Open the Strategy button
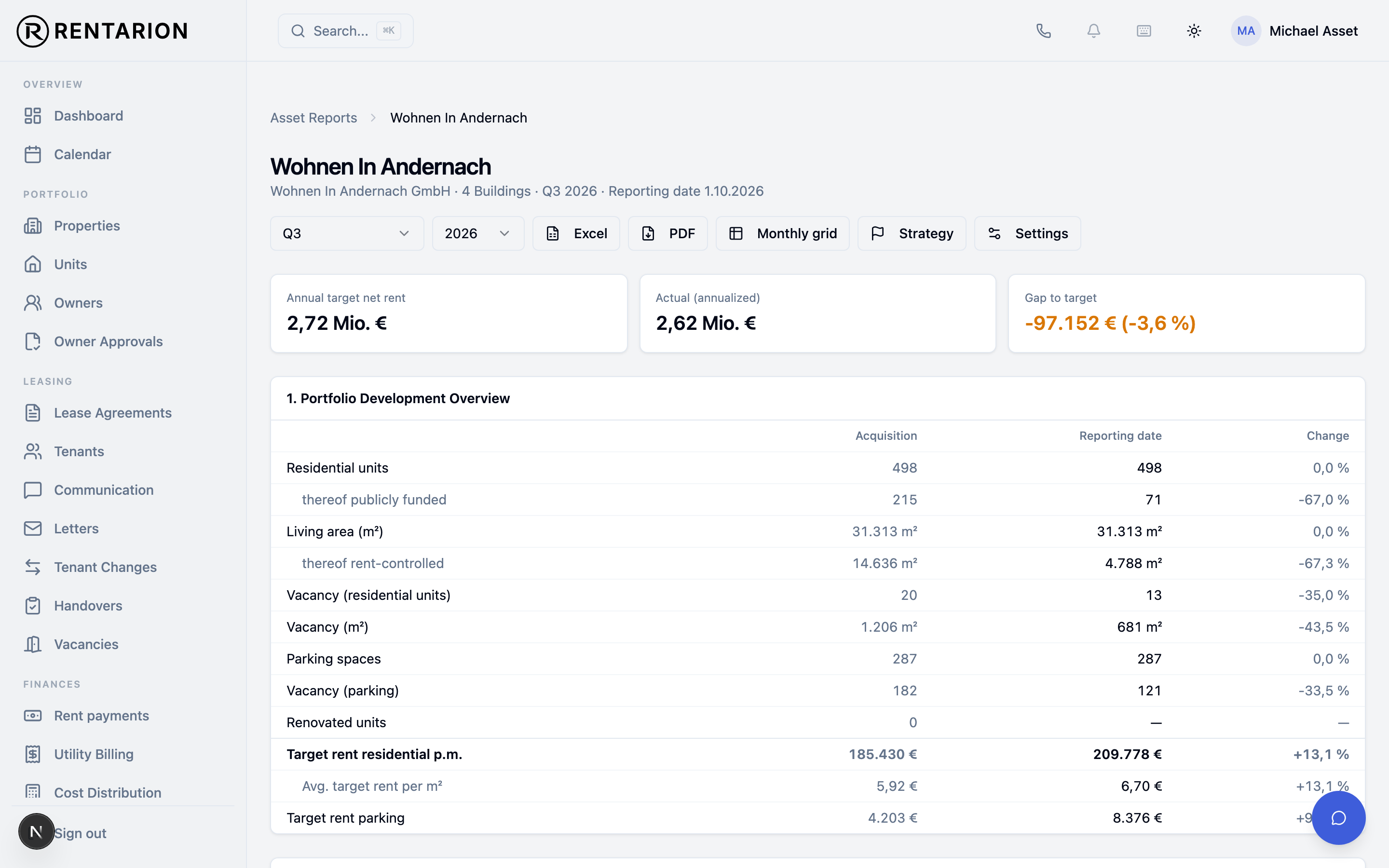Image resolution: width=1389 pixels, height=868 pixels. pyautogui.click(x=912, y=234)
